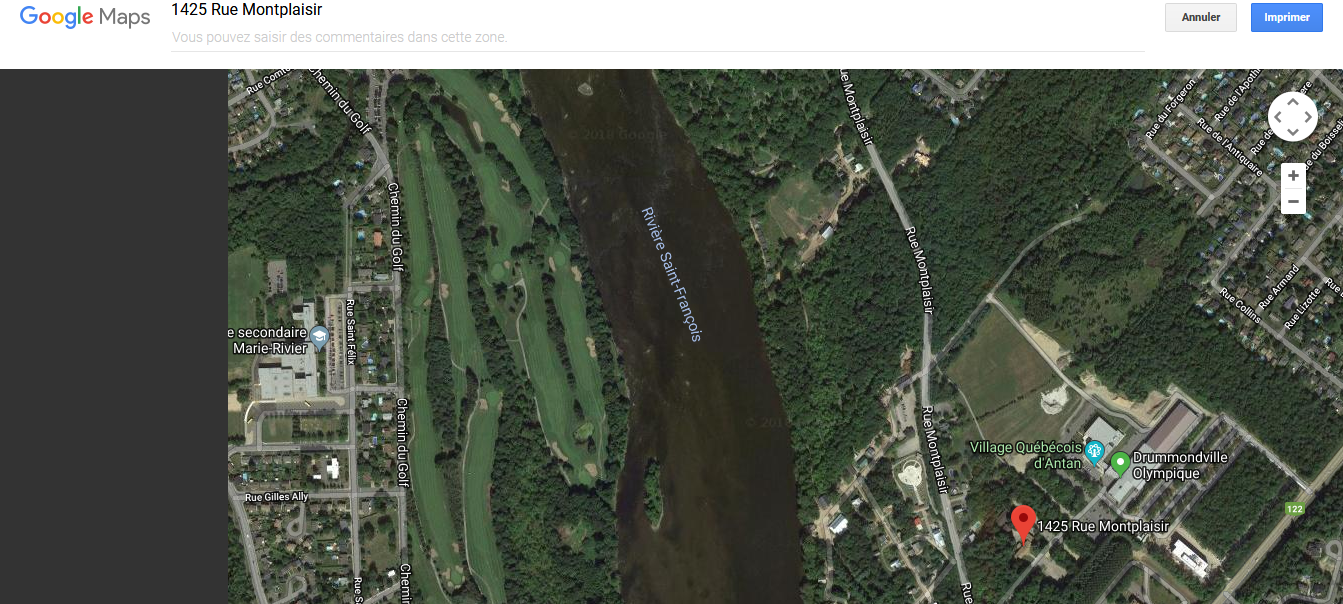Pan the map down using the down arrow
Screen dimensions: 1343x604
[x=1293, y=132]
